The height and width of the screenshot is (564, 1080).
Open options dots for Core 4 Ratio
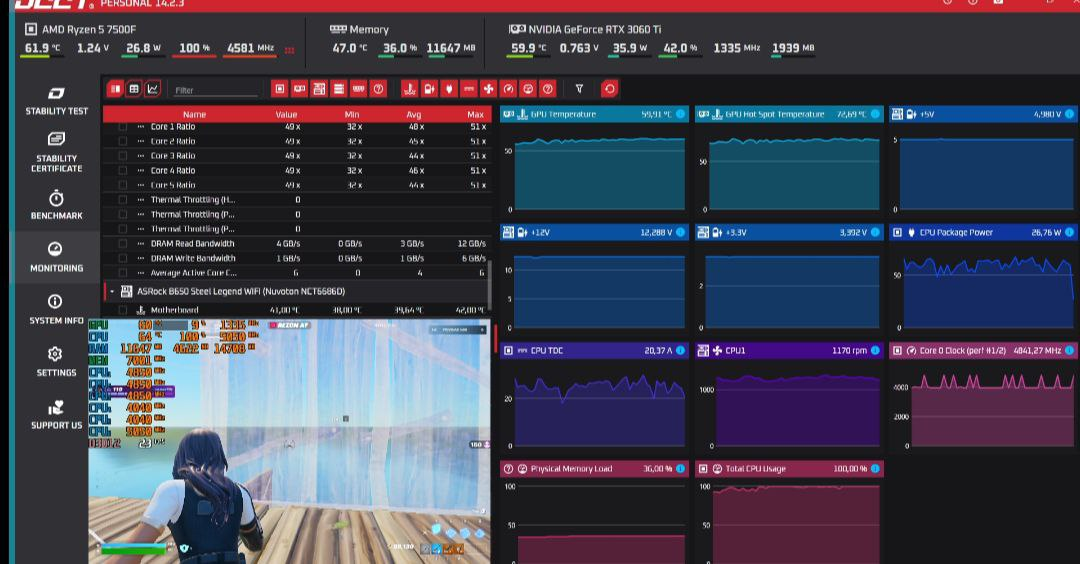(141, 171)
